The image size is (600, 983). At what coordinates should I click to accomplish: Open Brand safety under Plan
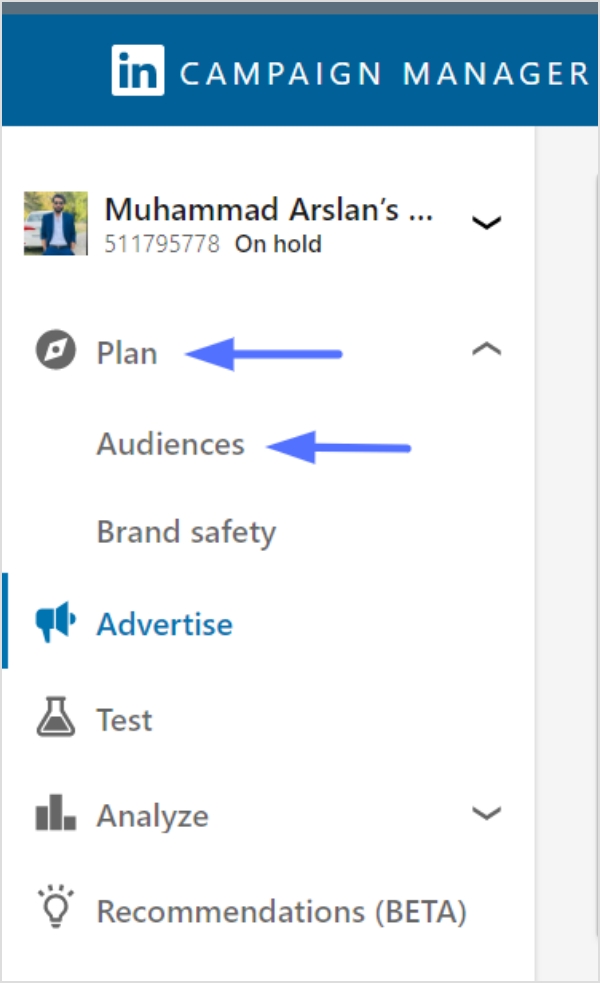click(186, 533)
